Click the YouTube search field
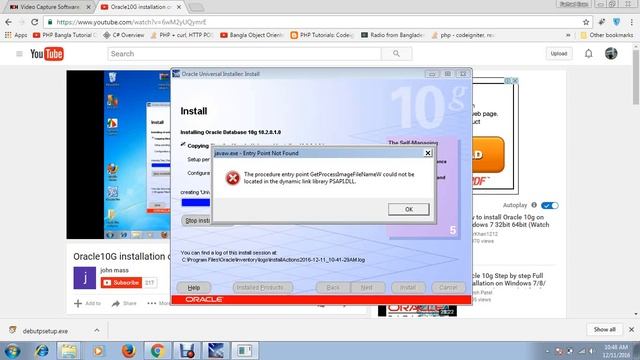 point(244,53)
